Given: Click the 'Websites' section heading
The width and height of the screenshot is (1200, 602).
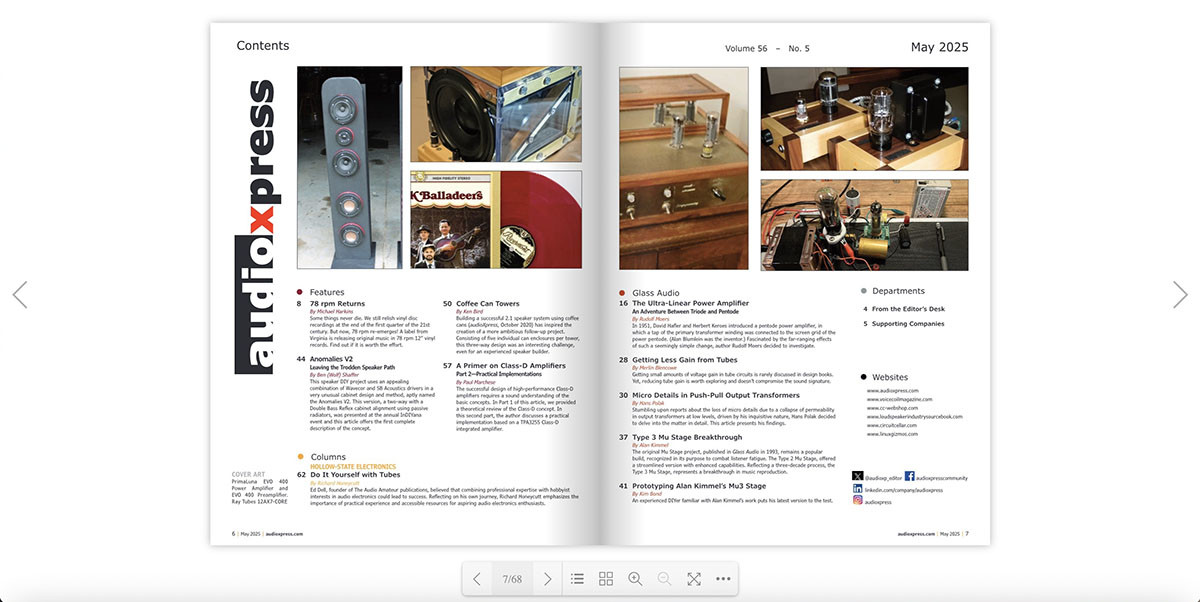Looking at the screenshot, I should [x=890, y=377].
